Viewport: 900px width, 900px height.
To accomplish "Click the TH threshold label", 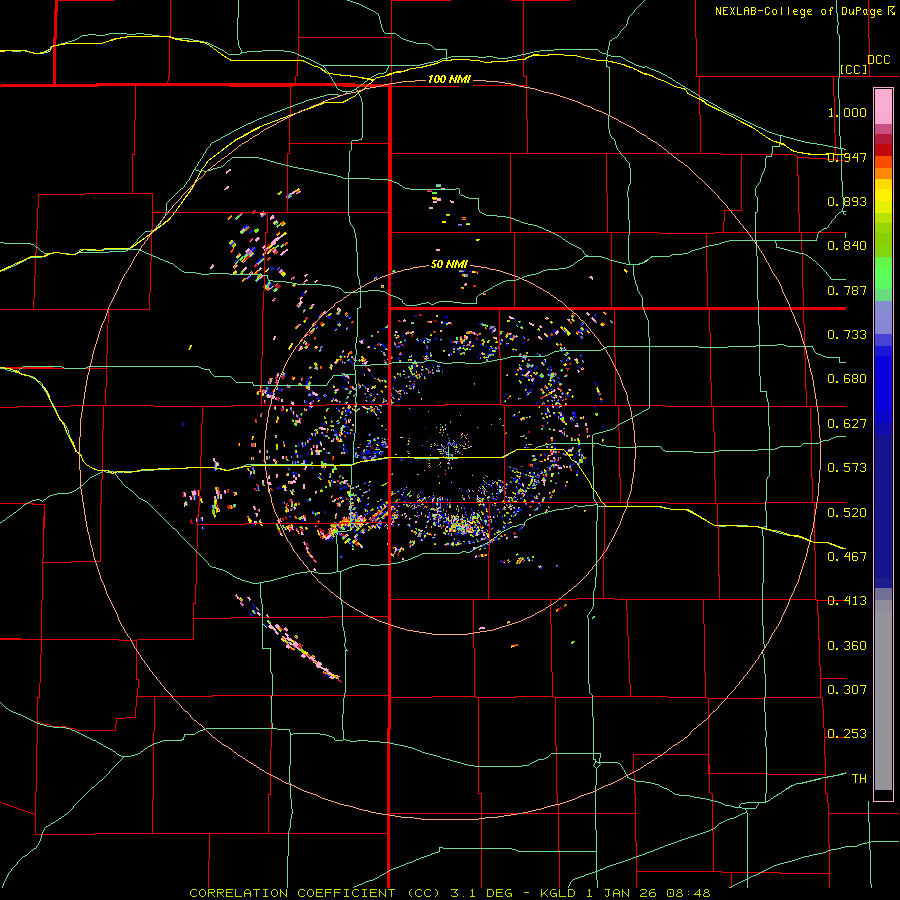I will point(859,779).
